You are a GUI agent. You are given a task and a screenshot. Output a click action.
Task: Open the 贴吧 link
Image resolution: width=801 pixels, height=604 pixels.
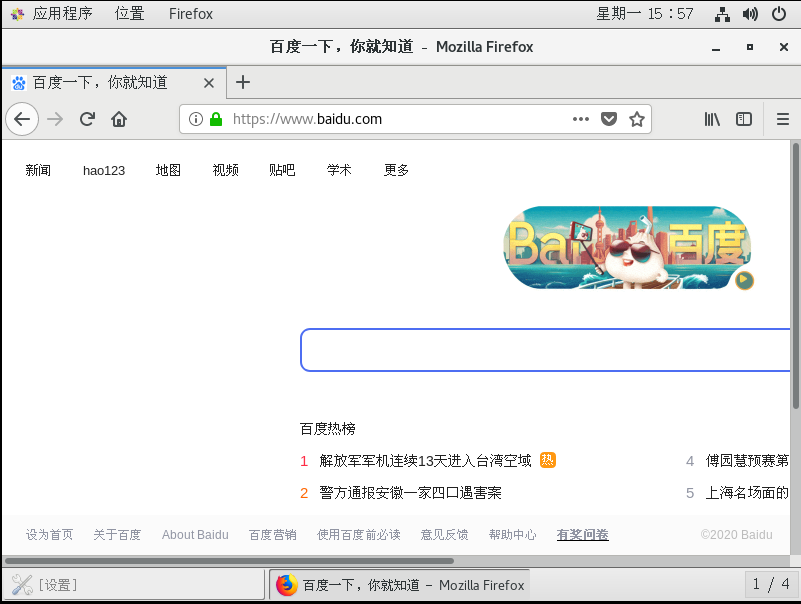click(x=282, y=170)
